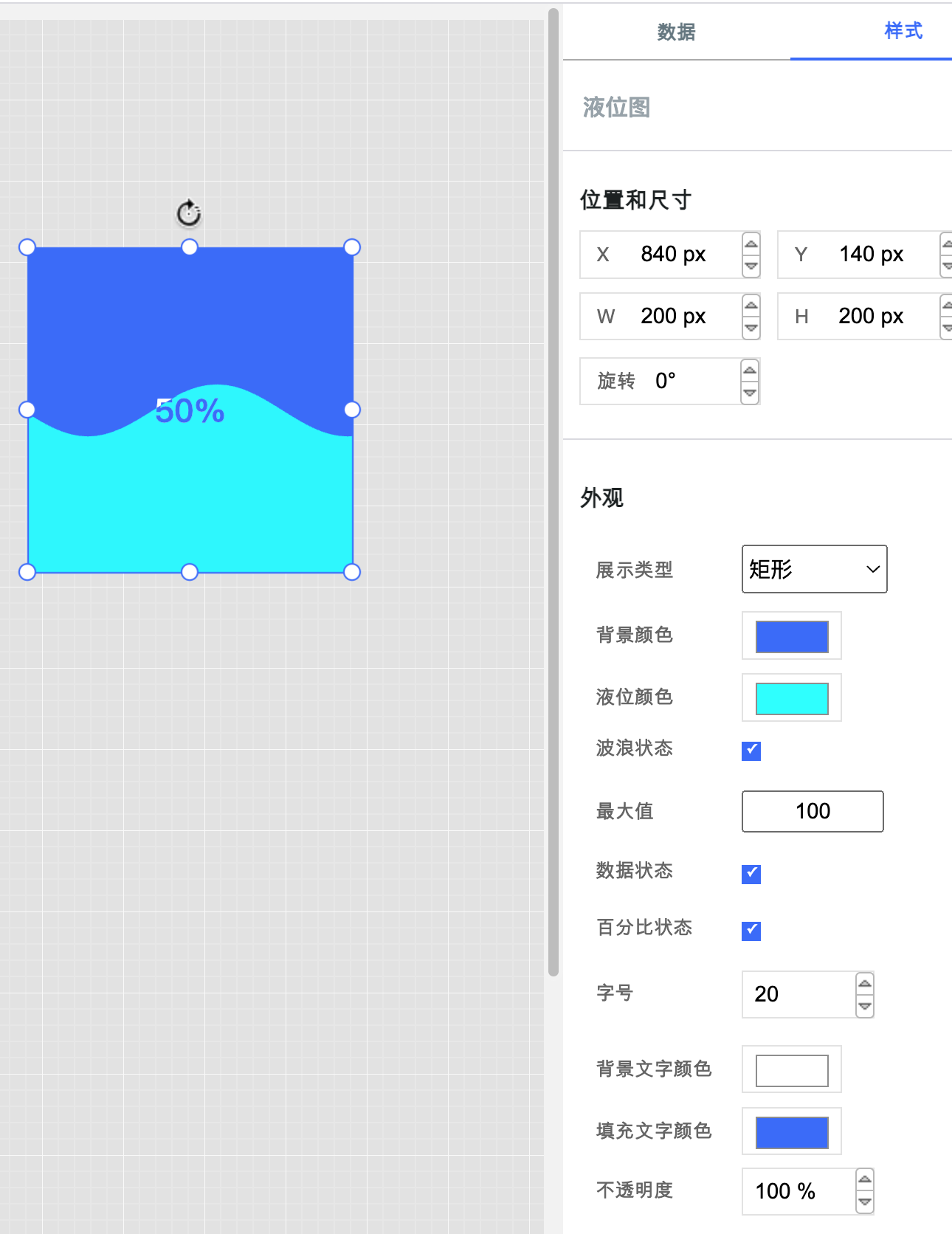This screenshot has height=1234, width=952.
Task: Decrease 旋转 rotation with down arrow
Action: coord(750,393)
